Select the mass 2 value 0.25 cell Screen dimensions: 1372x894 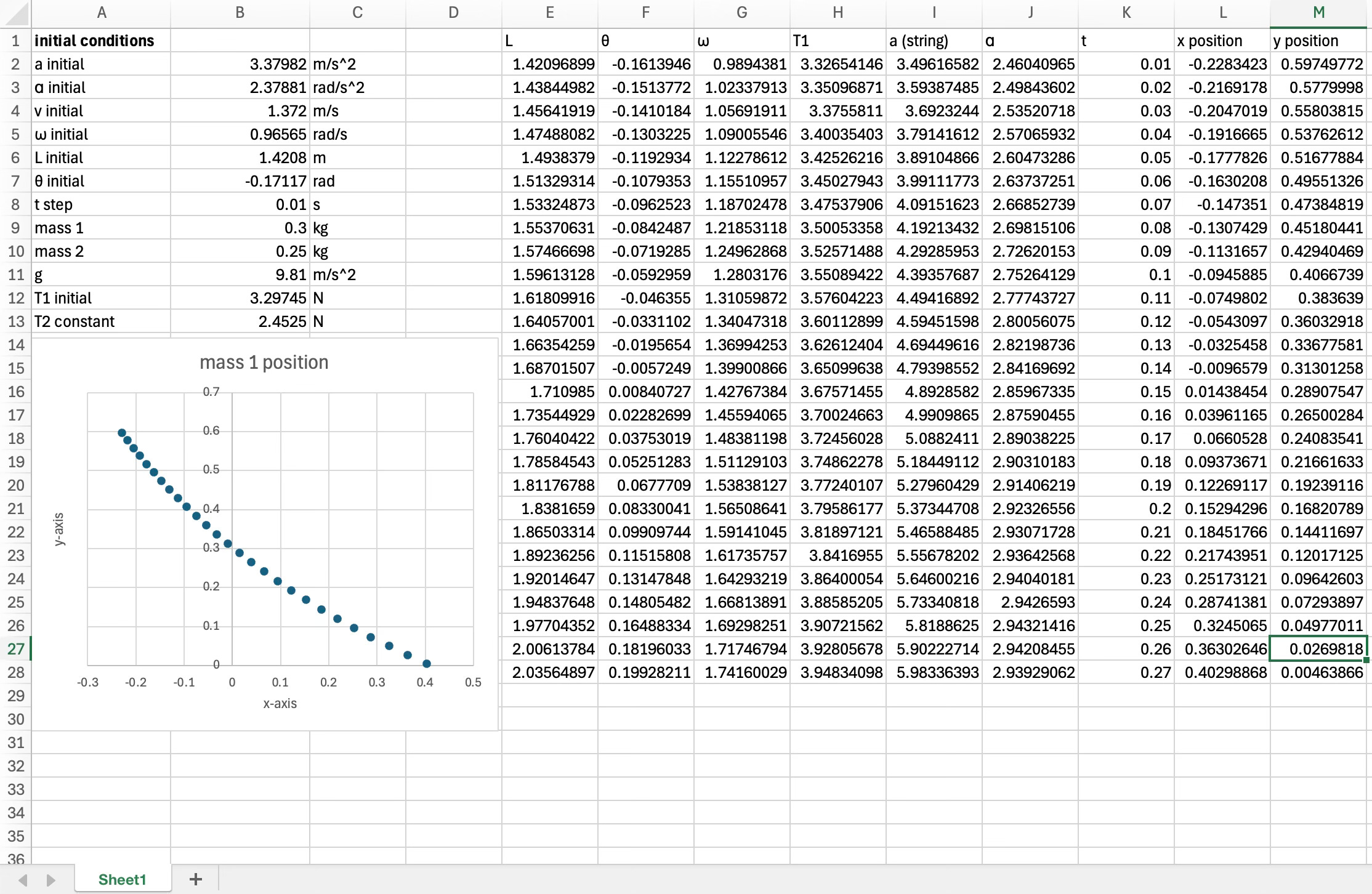pyautogui.click(x=240, y=251)
